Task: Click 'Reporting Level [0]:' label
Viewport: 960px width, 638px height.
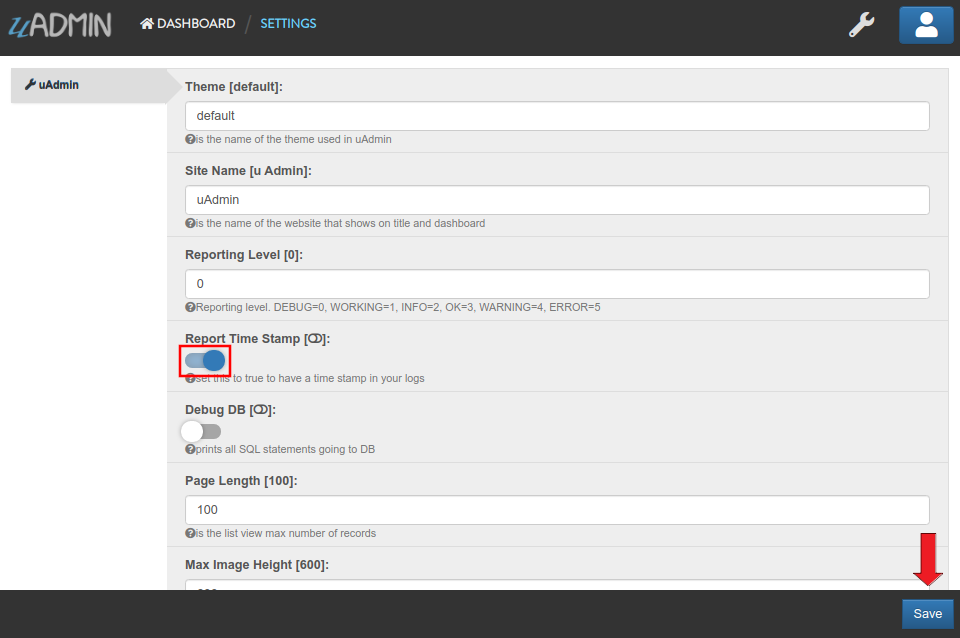Action: point(244,255)
